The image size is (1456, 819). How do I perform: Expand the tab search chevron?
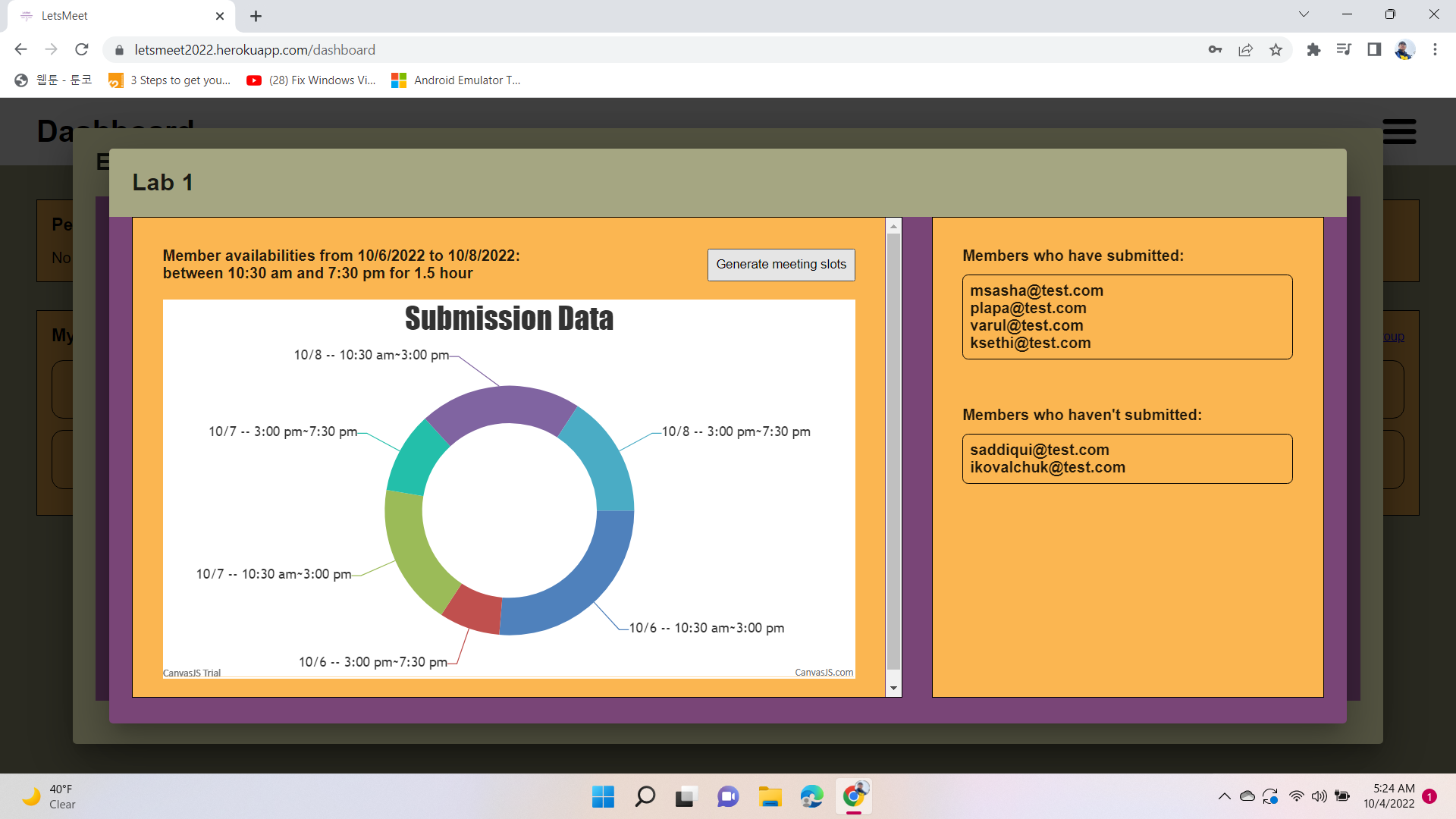[x=1304, y=14]
